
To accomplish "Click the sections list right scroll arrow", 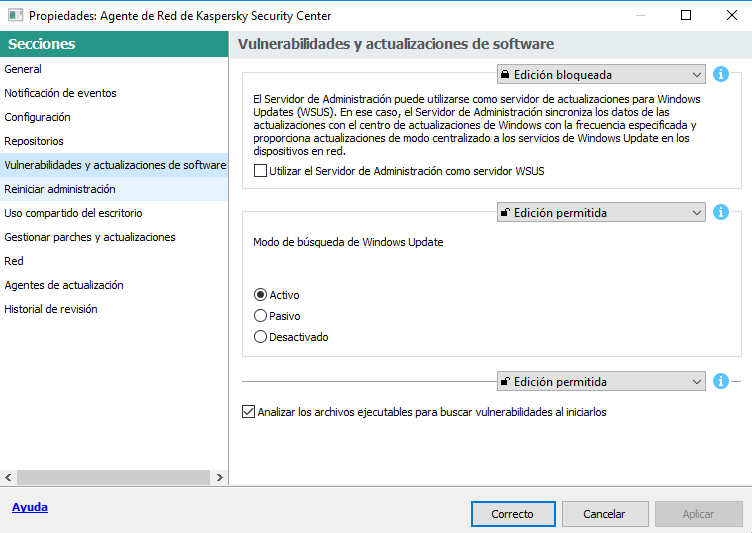I will coord(220,477).
